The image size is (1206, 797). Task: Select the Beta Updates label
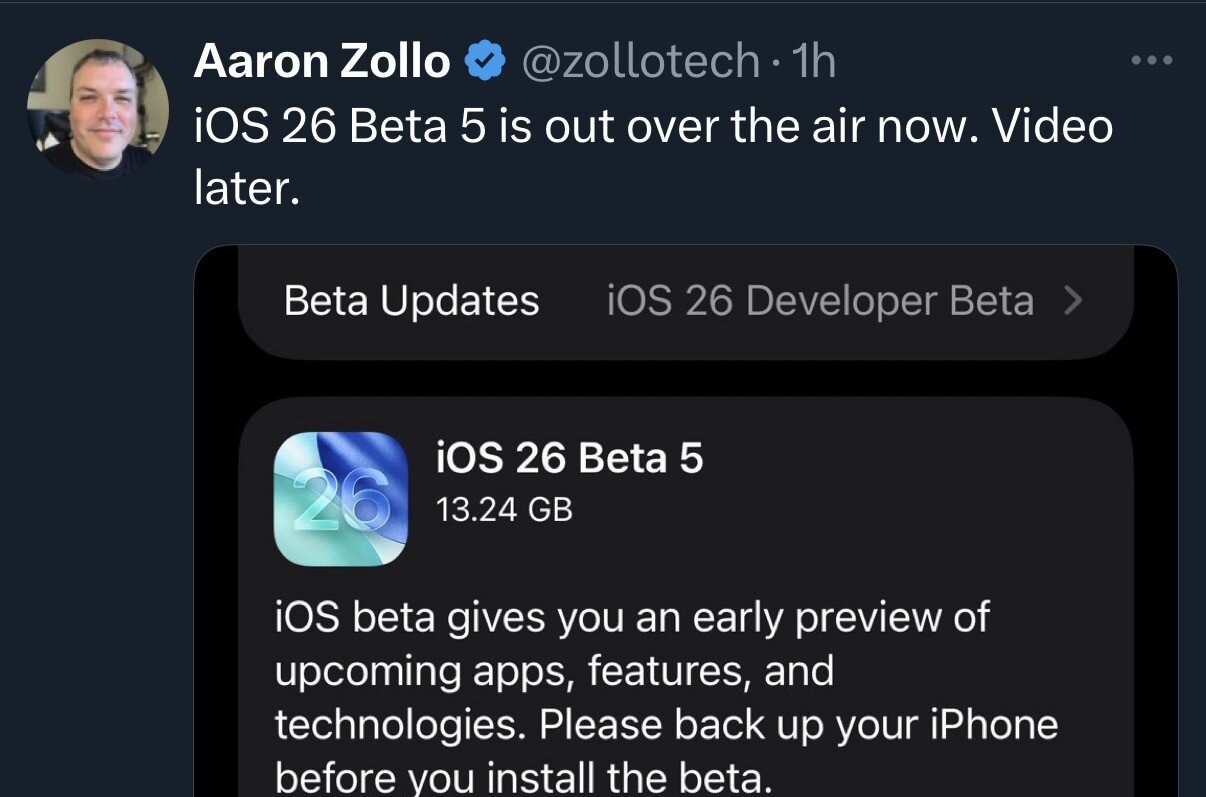pos(411,301)
